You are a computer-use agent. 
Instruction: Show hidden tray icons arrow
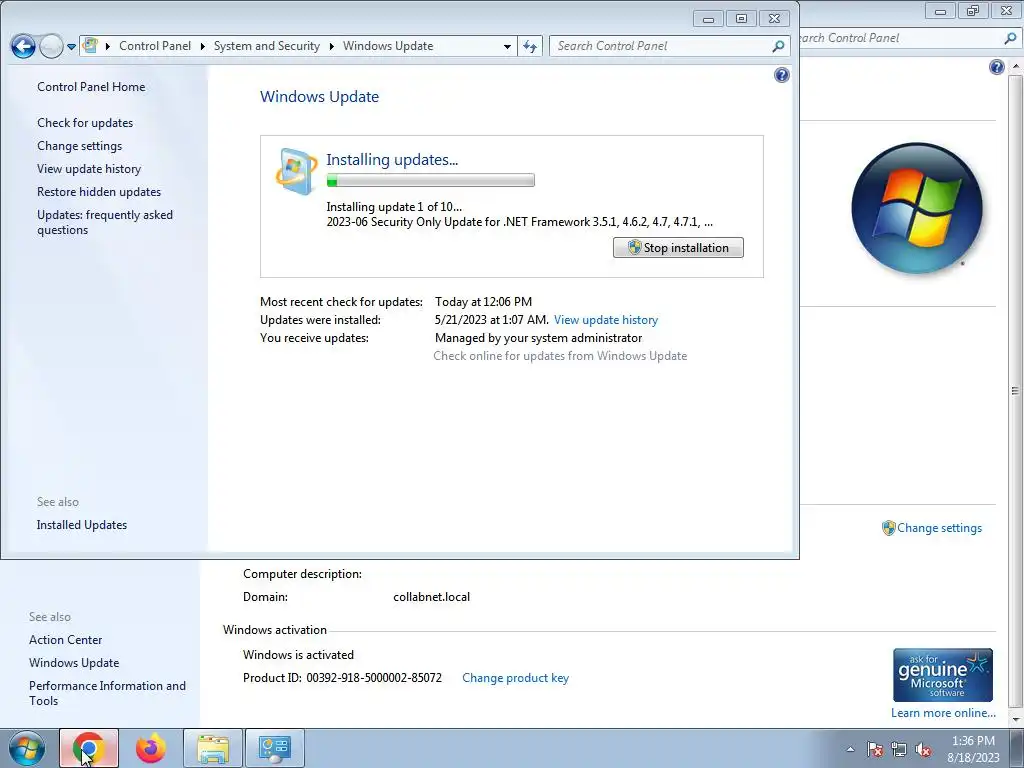pos(850,749)
